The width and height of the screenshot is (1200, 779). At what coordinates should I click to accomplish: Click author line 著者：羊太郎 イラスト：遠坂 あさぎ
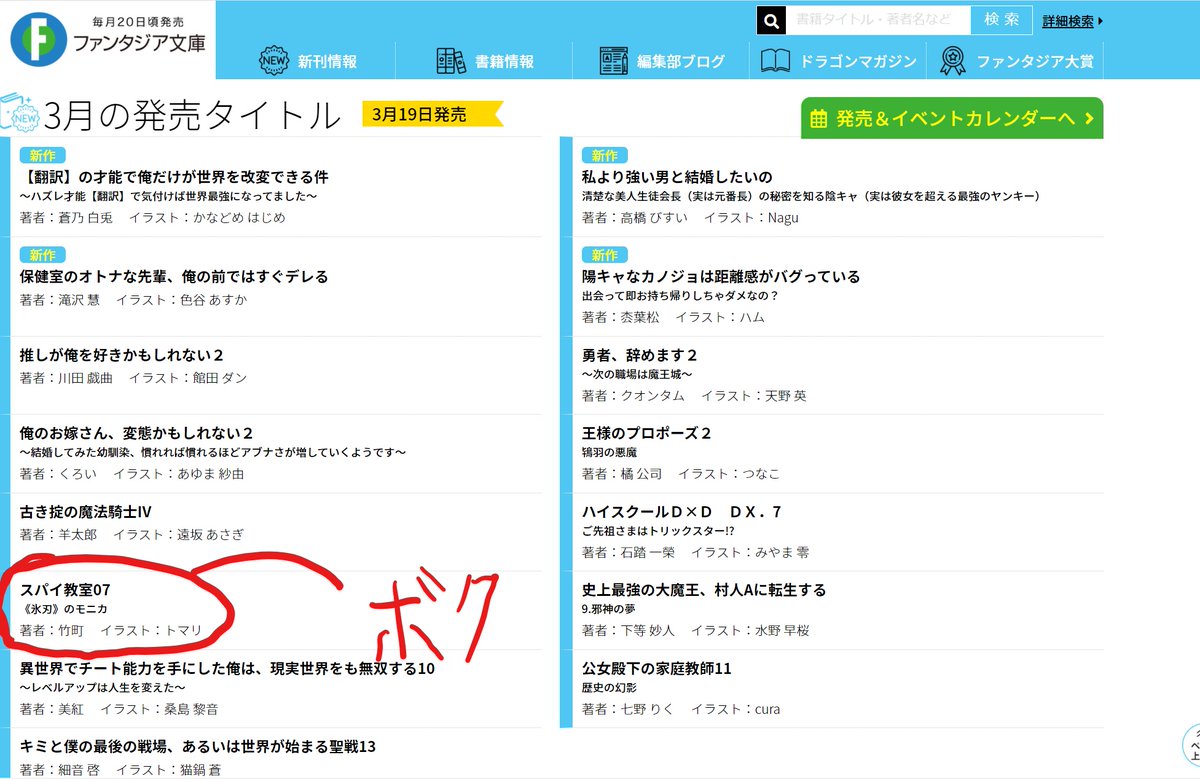[x=132, y=535]
